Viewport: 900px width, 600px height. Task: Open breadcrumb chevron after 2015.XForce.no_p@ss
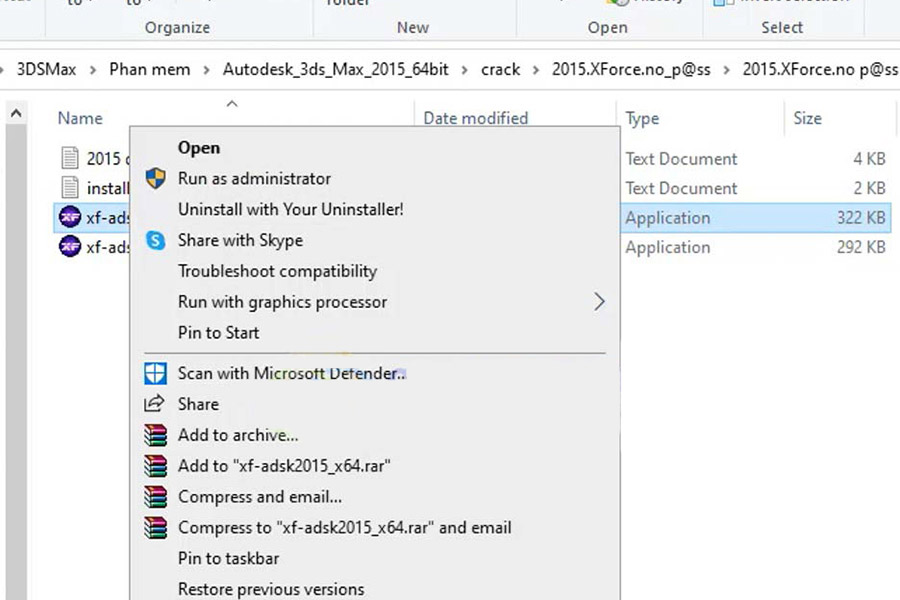pos(726,70)
